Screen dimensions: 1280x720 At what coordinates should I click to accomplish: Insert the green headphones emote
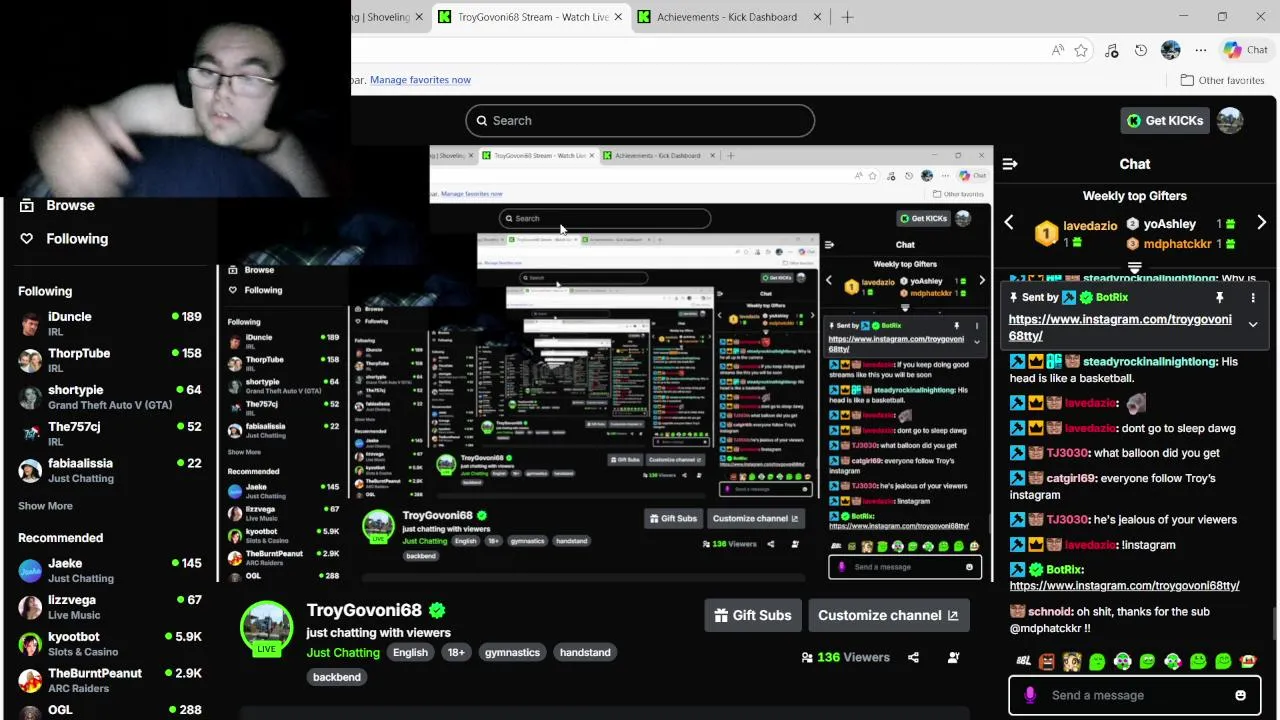click(1122, 661)
